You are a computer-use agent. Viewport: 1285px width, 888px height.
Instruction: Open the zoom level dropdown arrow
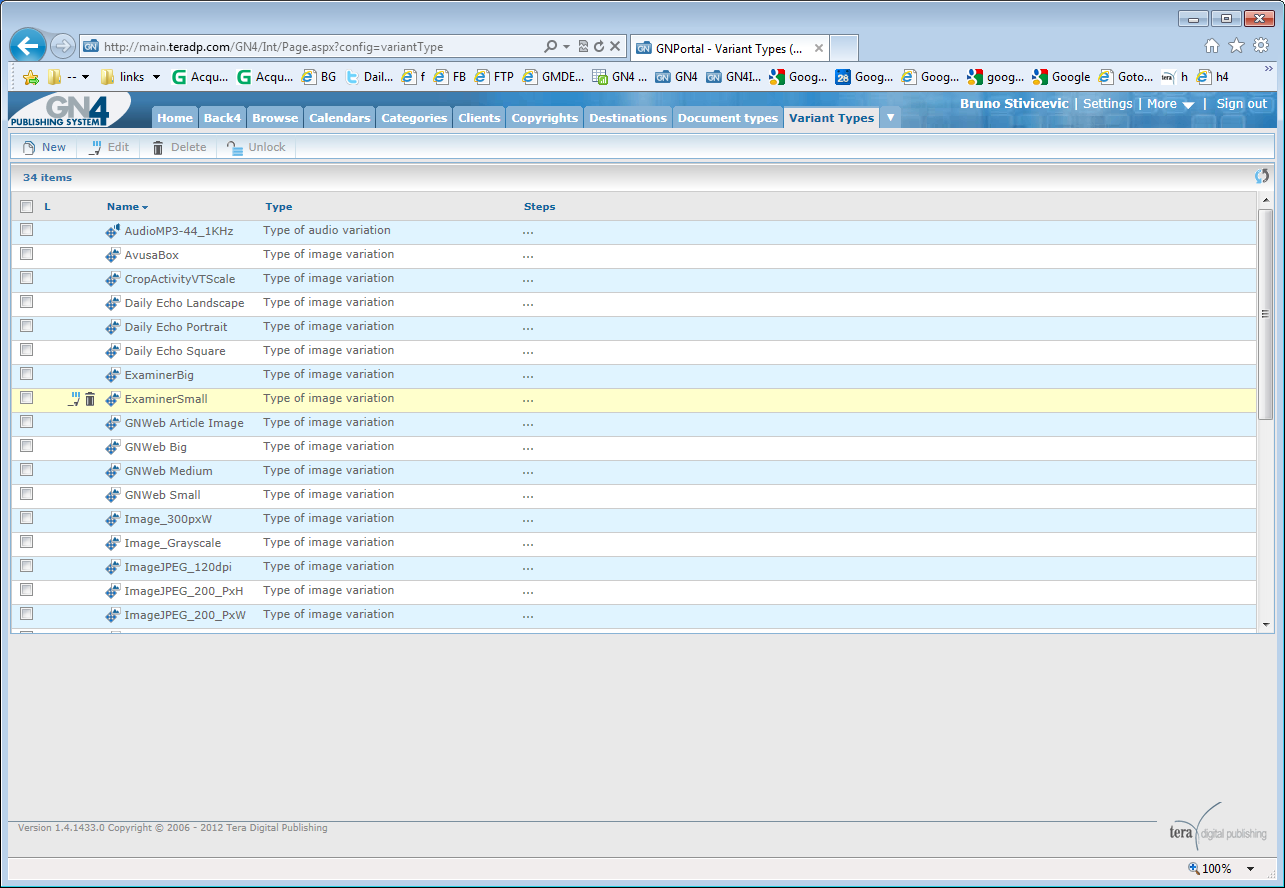pyautogui.click(x=1249, y=869)
